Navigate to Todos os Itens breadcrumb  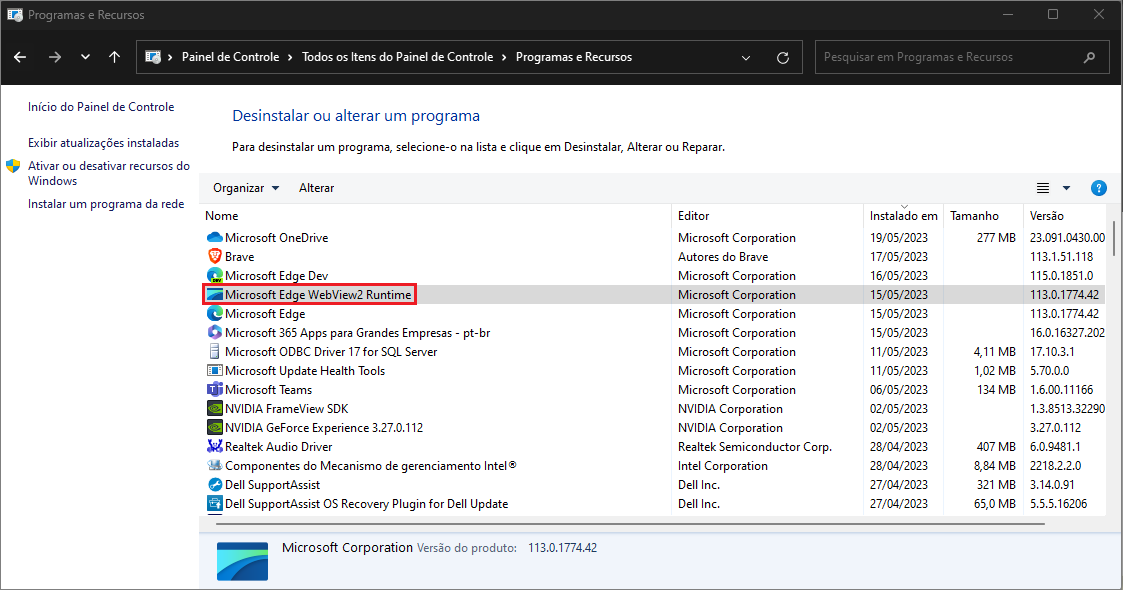[397, 57]
